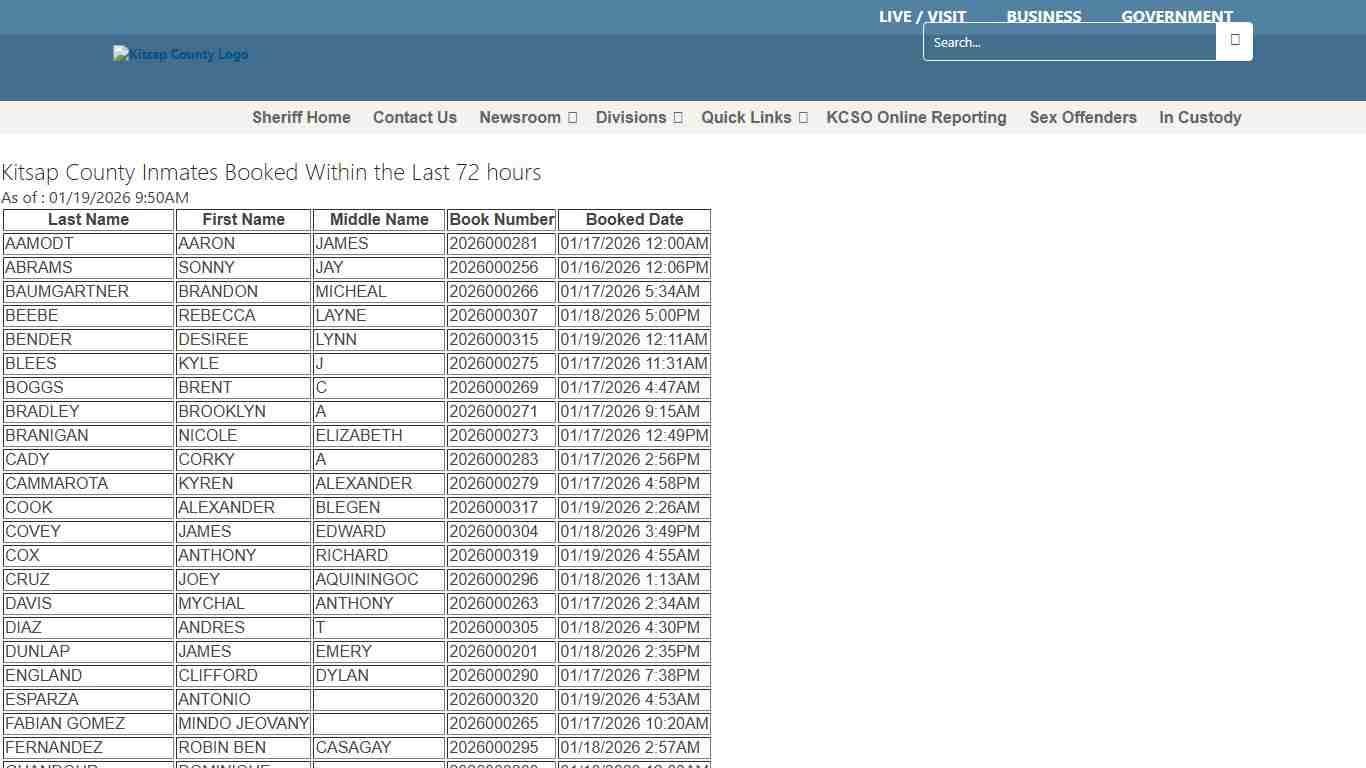Click the search magnifier icon
This screenshot has height=768, width=1366.
click(1234, 41)
